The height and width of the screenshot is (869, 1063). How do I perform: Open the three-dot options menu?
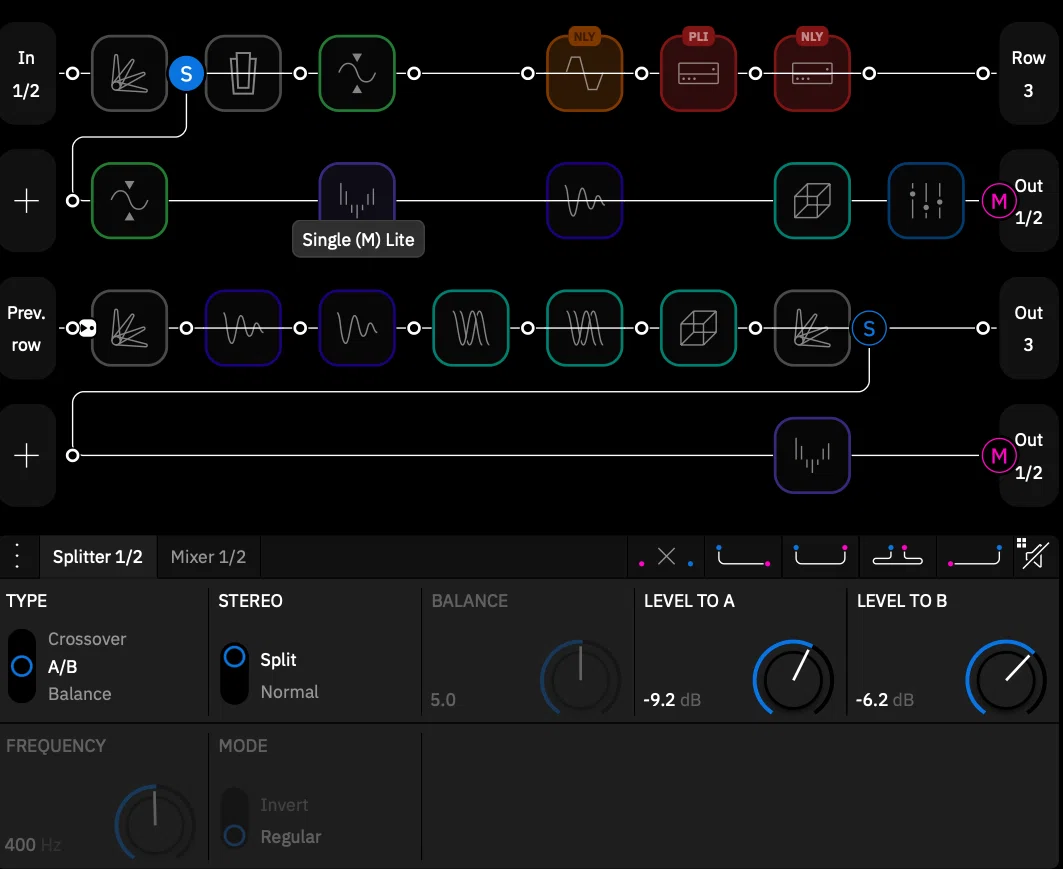click(x=18, y=557)
